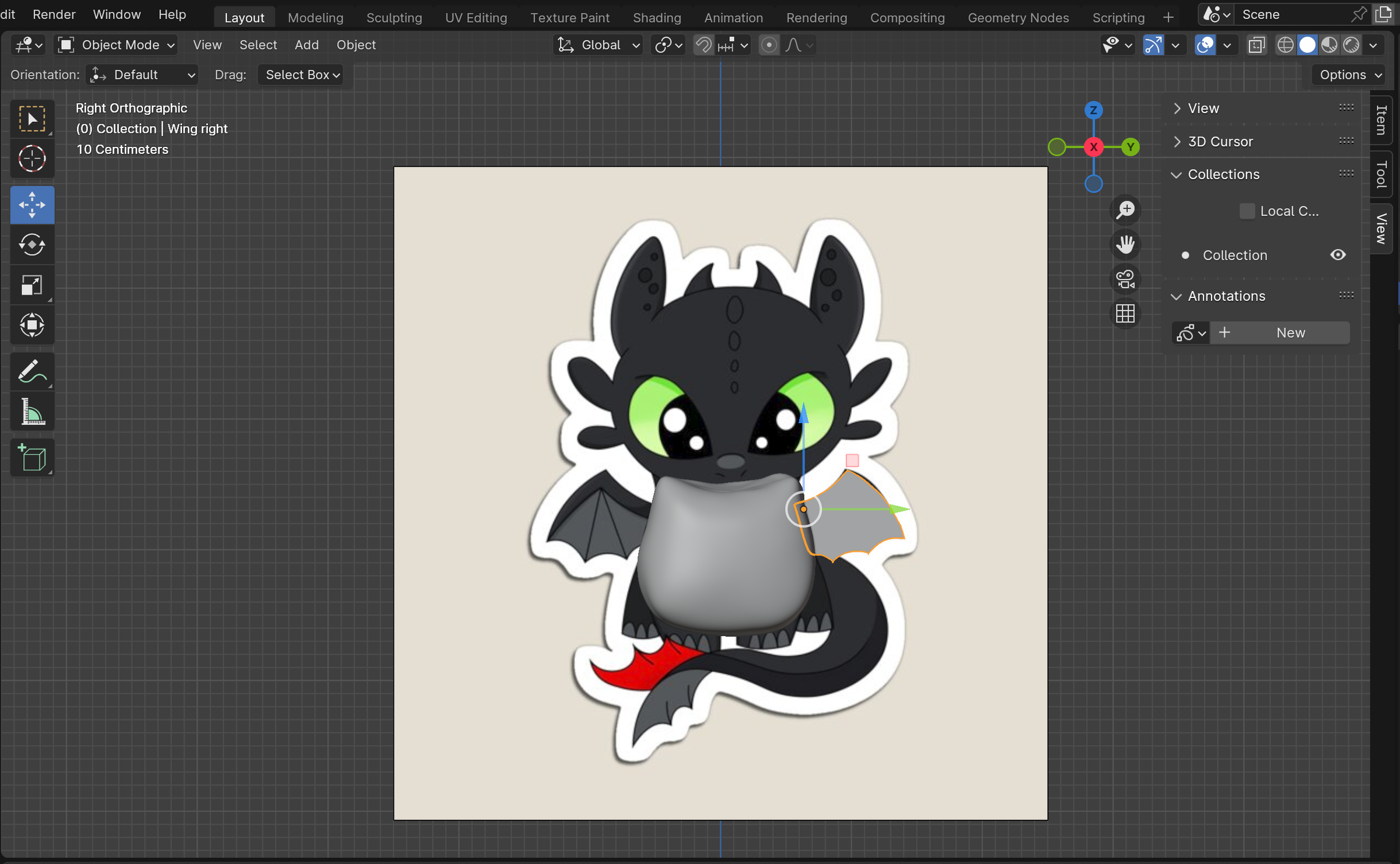
Task: Switch to solid viewport shading
Action: pyautogui.click(x=1307, y=45)
